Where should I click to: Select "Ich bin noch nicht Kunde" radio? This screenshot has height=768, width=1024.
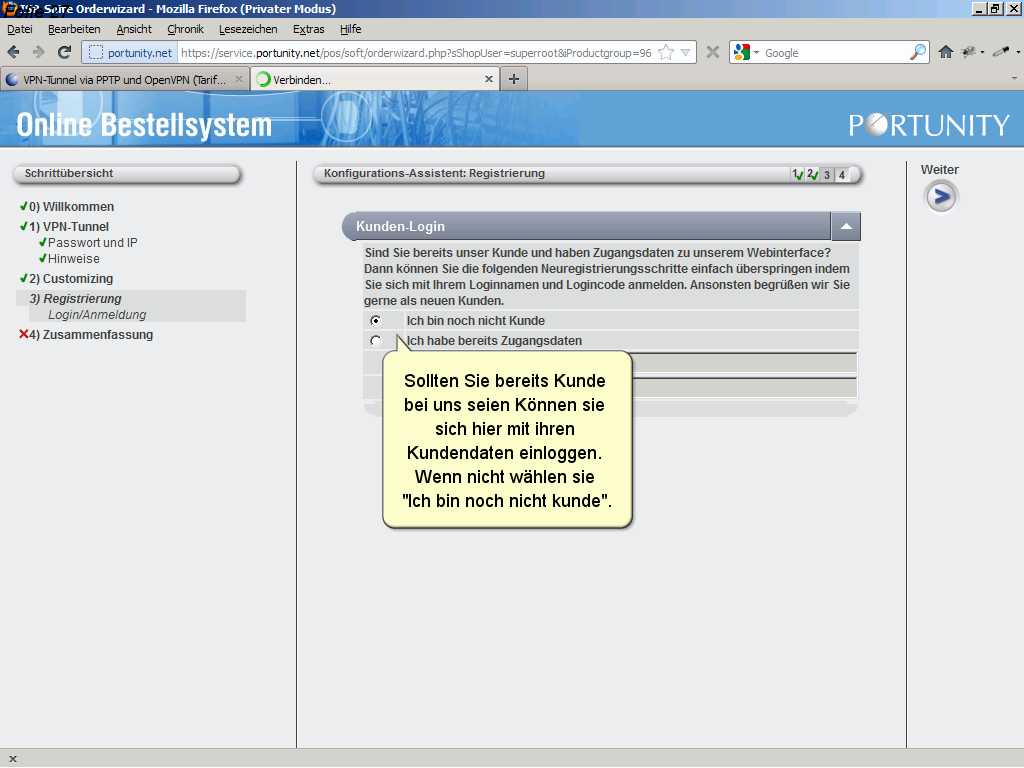click(375, 321)
